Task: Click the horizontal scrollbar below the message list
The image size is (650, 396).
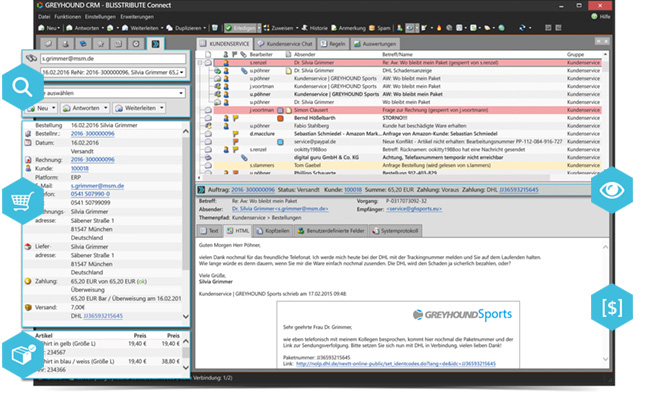Action: [375, 177]
